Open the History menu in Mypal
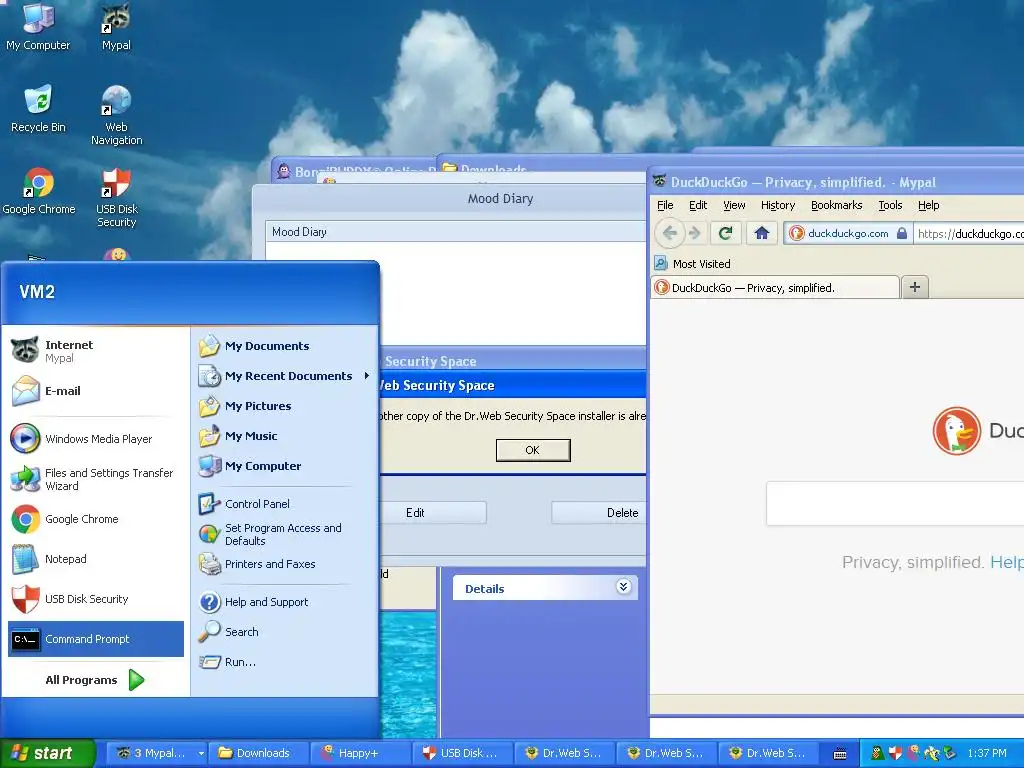Viewport: 1024px width, 768px height. pos(778,205)
